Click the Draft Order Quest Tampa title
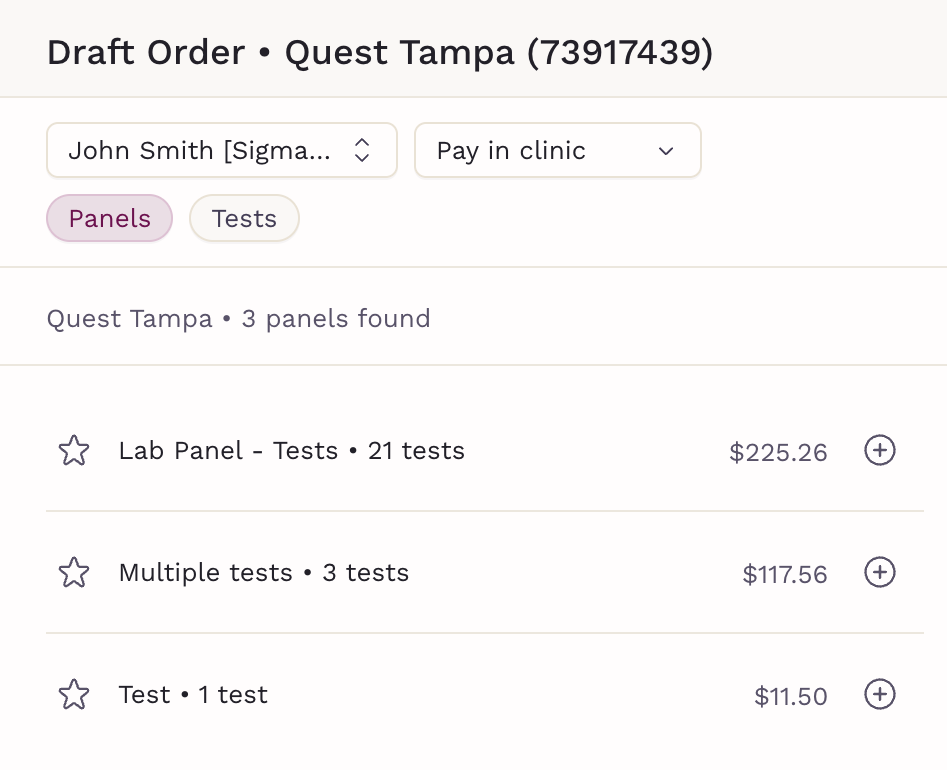The height and width of the screenshot is (770, 947). 380,52
